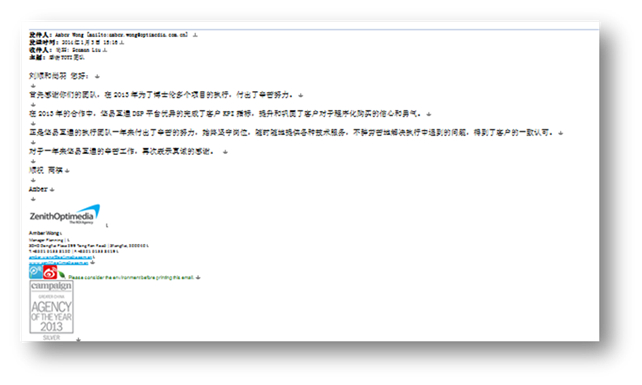Click the 'Amber' sign-off above the logo
Viewport: 642px width, 385px height.
click(x=38, y=189)
